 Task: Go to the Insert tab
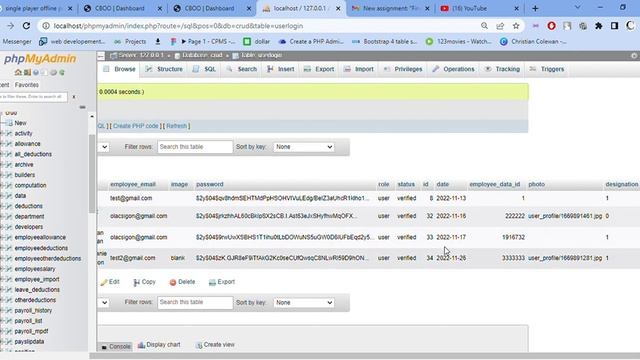click(280, 69)
